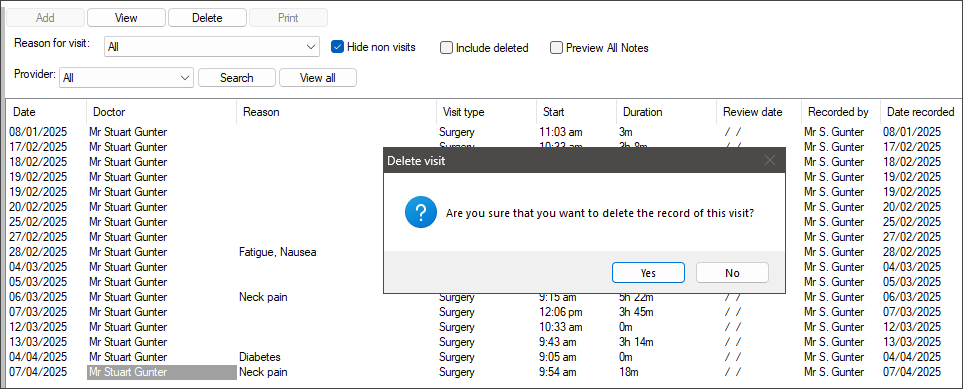Click the Date recorded column header

click(x=919, y=112)
